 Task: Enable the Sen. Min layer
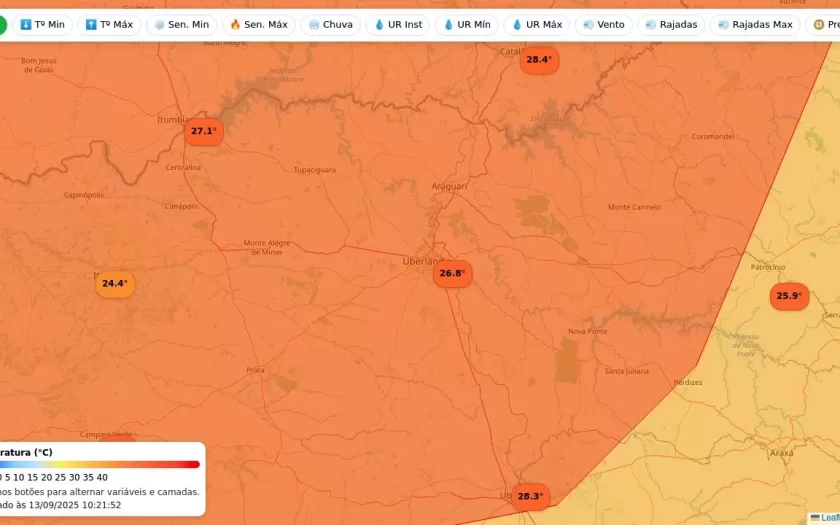(x=181, y=24)
